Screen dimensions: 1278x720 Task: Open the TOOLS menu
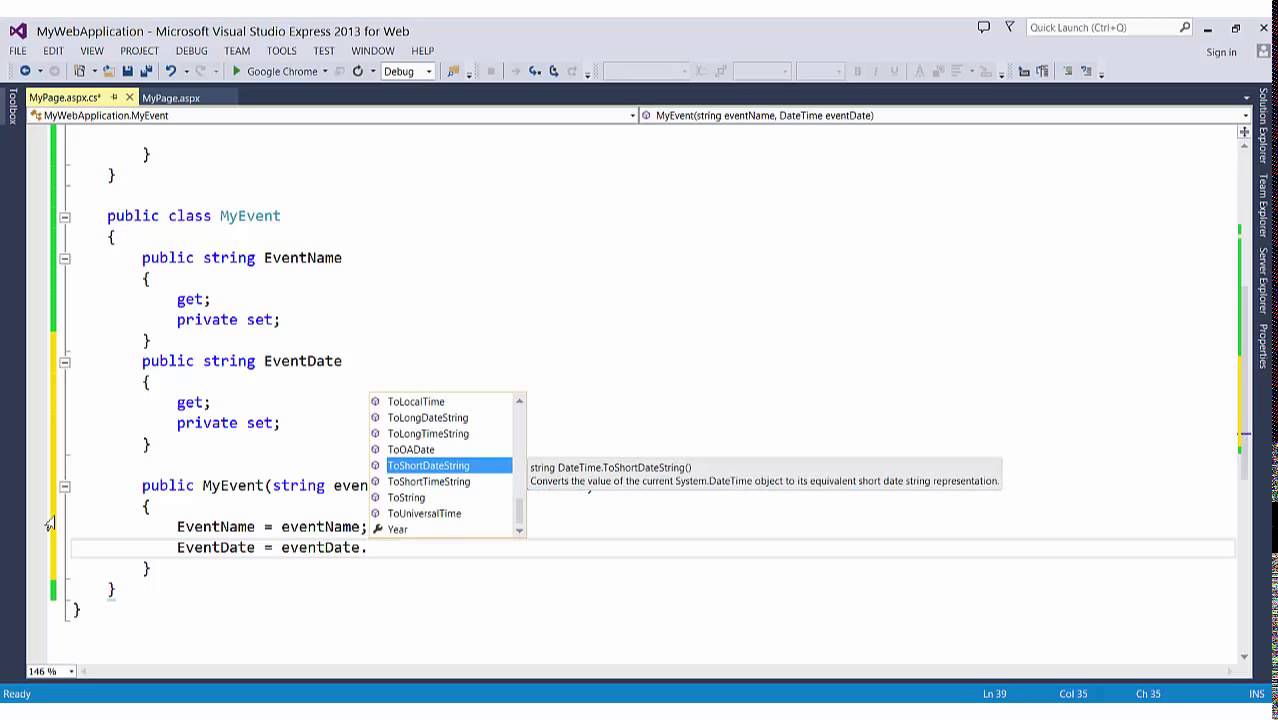(x=282, y=51)
